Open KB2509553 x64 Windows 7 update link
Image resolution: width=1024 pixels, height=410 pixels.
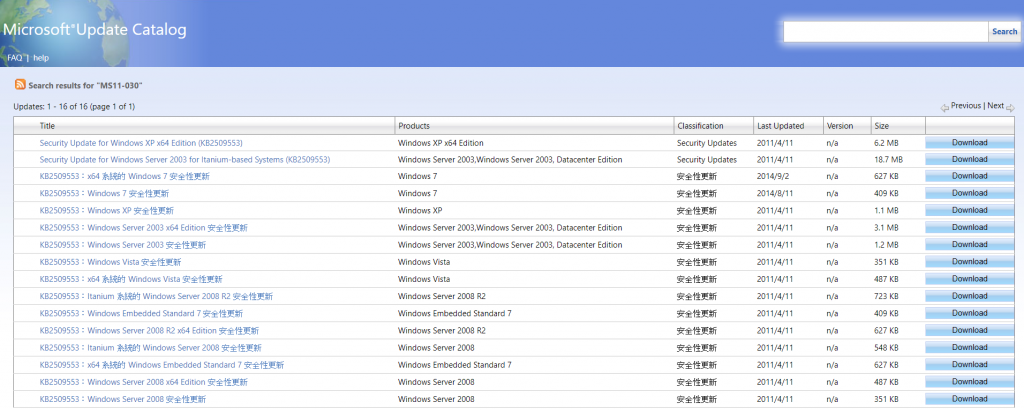coord(125,176)
